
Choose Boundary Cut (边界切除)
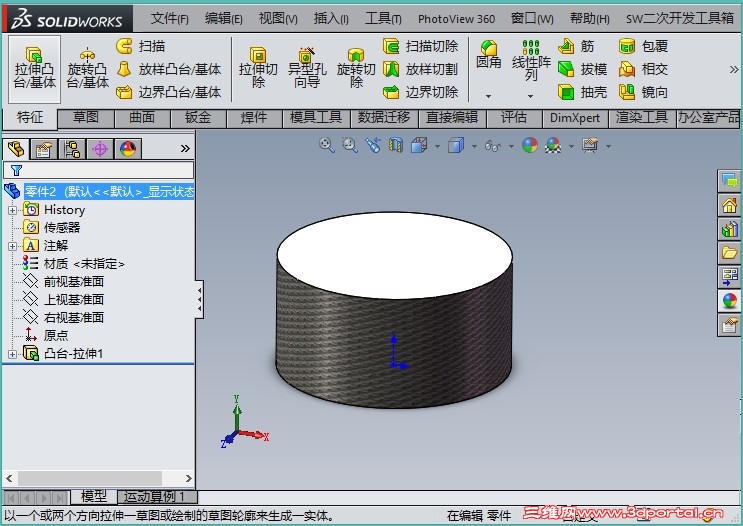click(420, 92)
